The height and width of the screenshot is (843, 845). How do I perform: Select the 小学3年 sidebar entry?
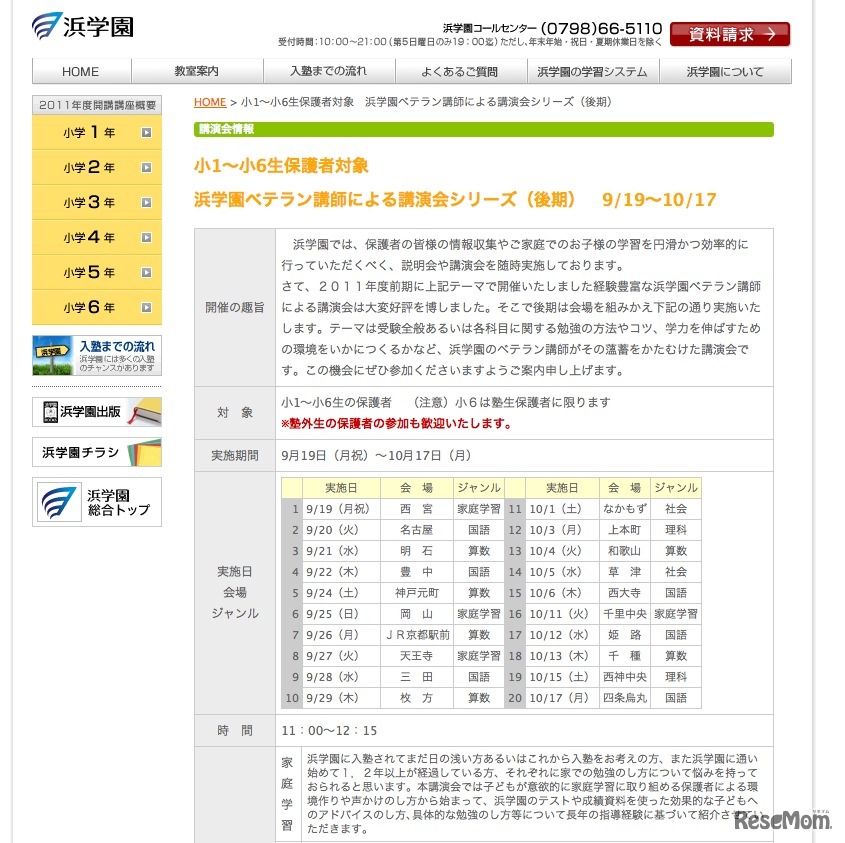coord(97,202)
